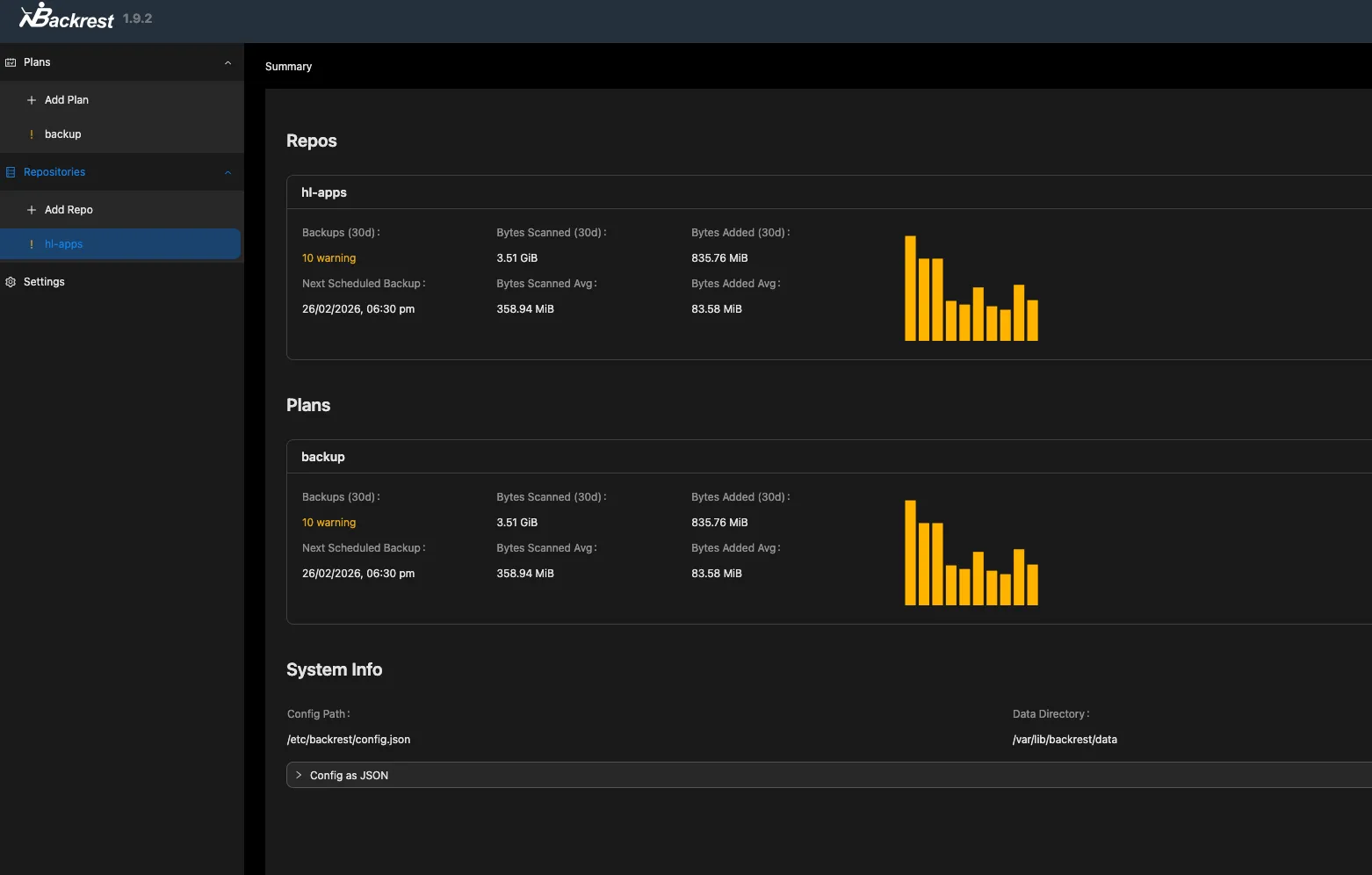
Task: Click the 10 warning status under hl-apps
Action: pos(329,258)
